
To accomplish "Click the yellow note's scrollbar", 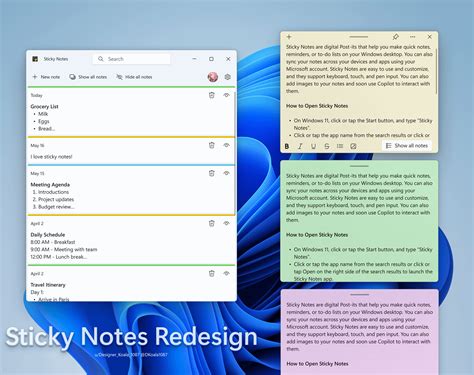I will tap(436, 71).
